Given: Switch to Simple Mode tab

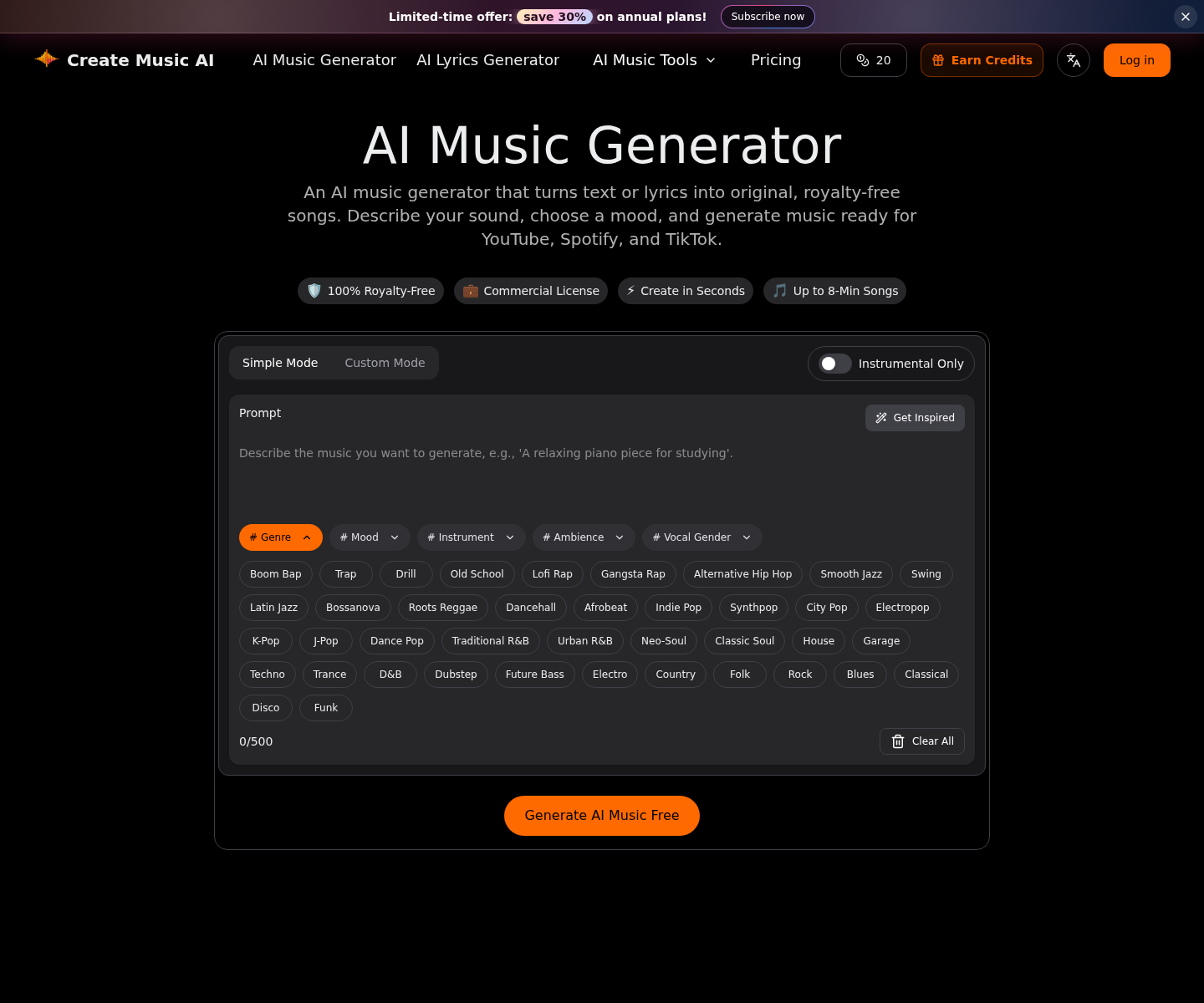Looking at the screenshot, I should 280,363.
